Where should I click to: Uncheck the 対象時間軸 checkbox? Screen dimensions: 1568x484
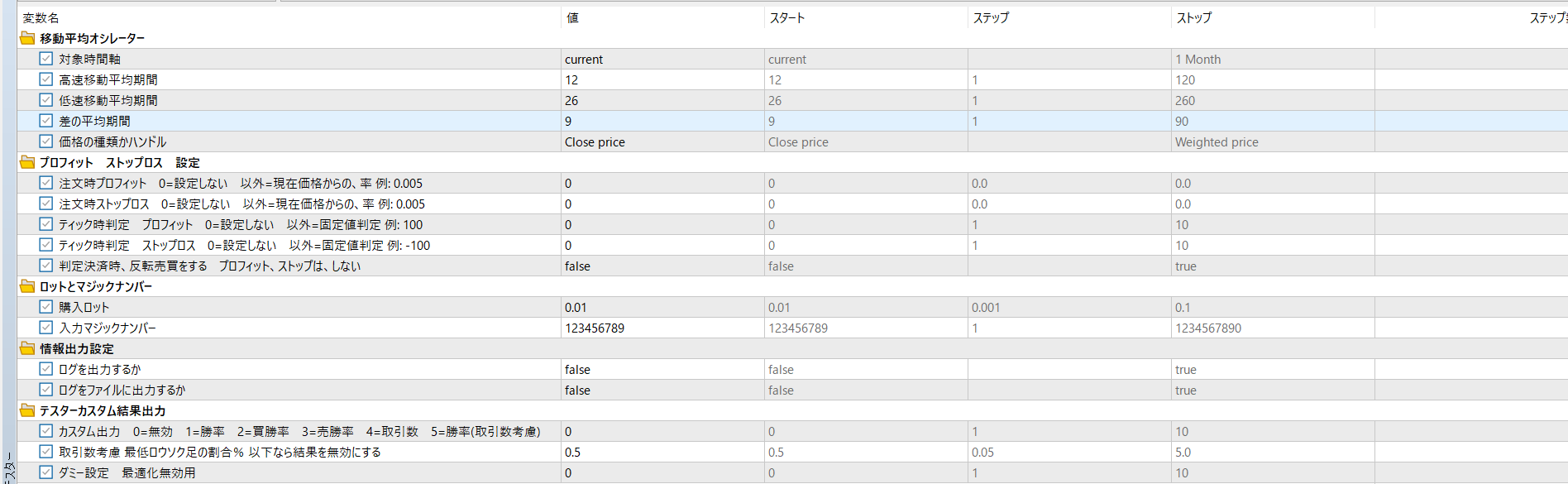[46, 59]
